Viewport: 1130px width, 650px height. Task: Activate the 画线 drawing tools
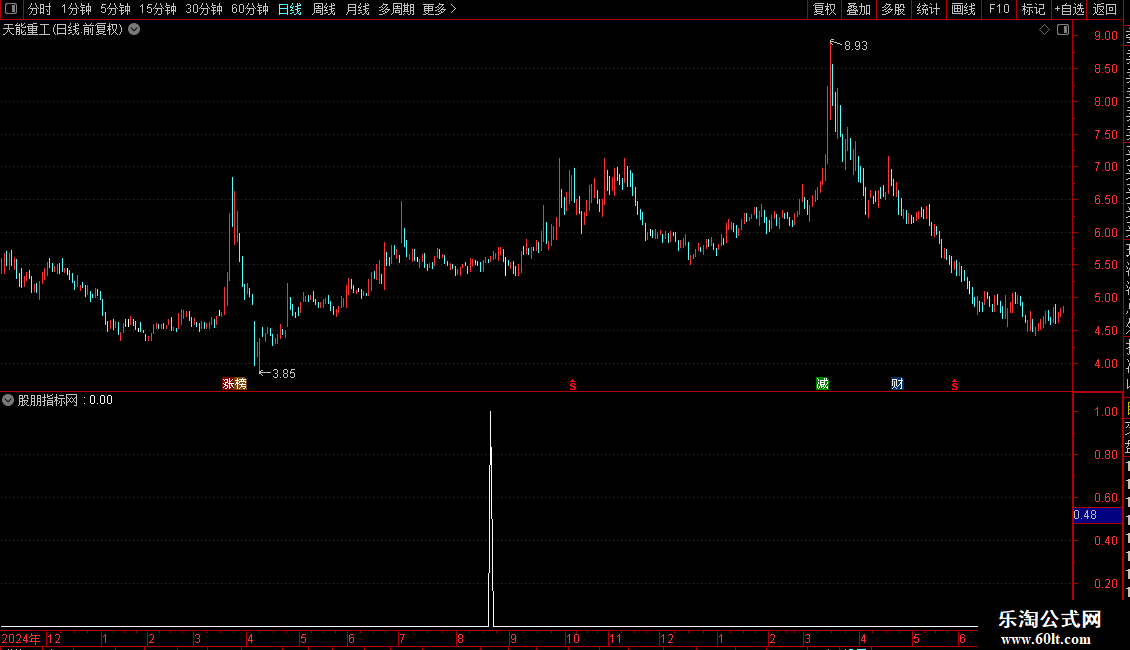(x=964, y=9)
